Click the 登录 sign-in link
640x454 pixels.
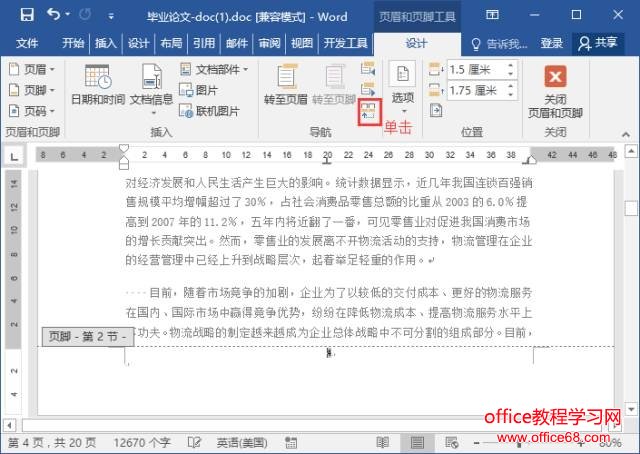tap(551, 43)
